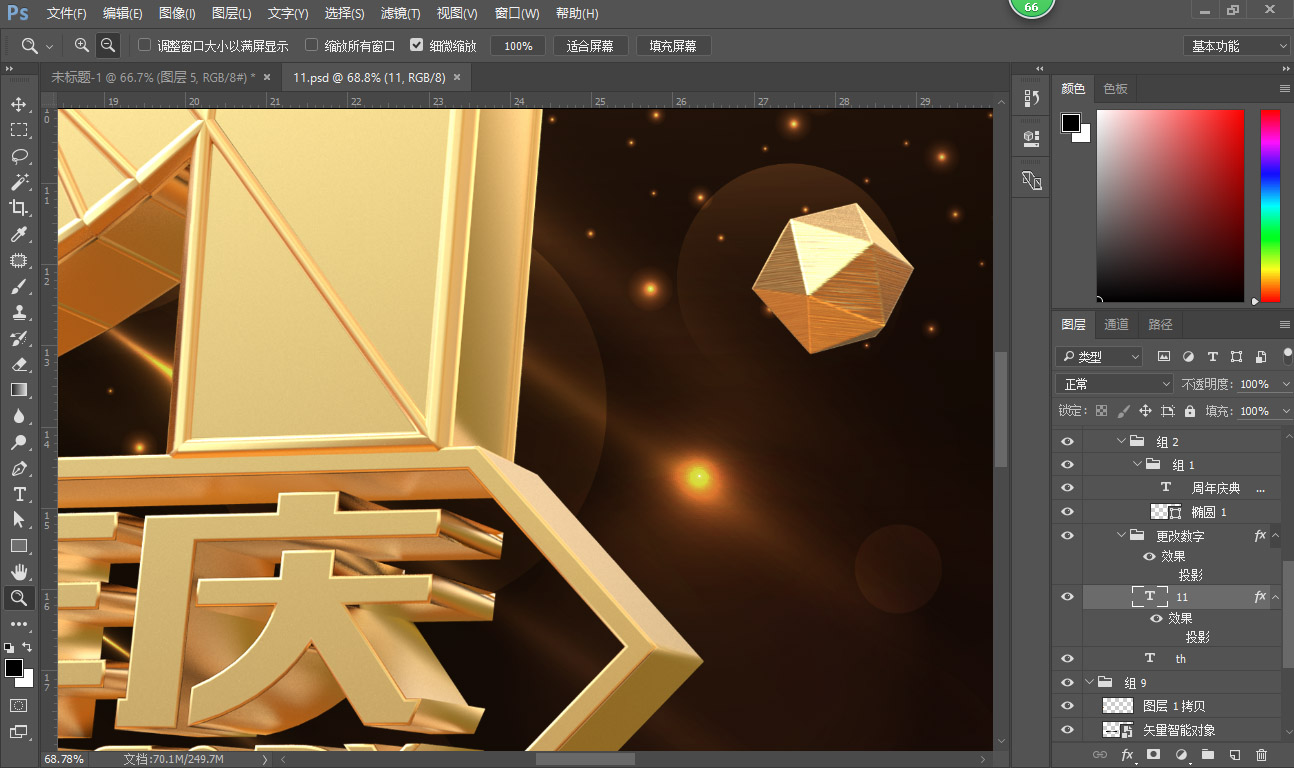Select the Path Selection tool
The height and width of the screenshot is (768, 1294).
point(18,520)
